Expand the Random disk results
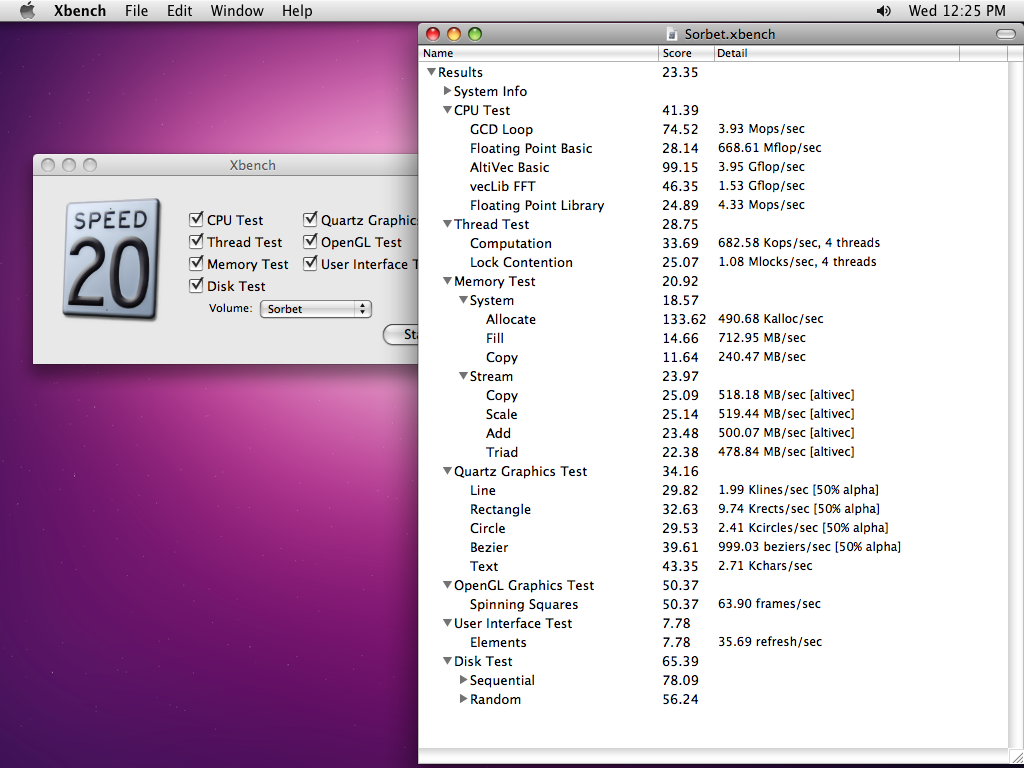 tap(463, 699)
